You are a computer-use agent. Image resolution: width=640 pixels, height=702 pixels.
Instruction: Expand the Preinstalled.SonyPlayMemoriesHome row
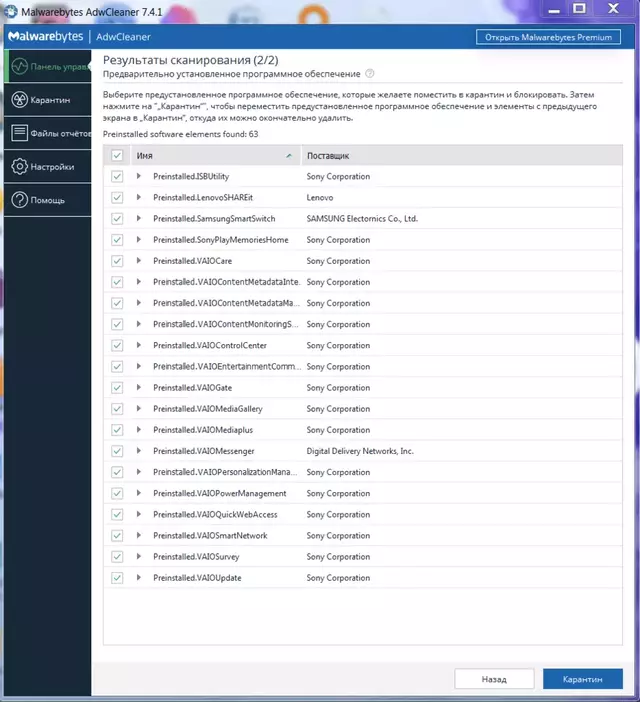(x=139, y=239)
